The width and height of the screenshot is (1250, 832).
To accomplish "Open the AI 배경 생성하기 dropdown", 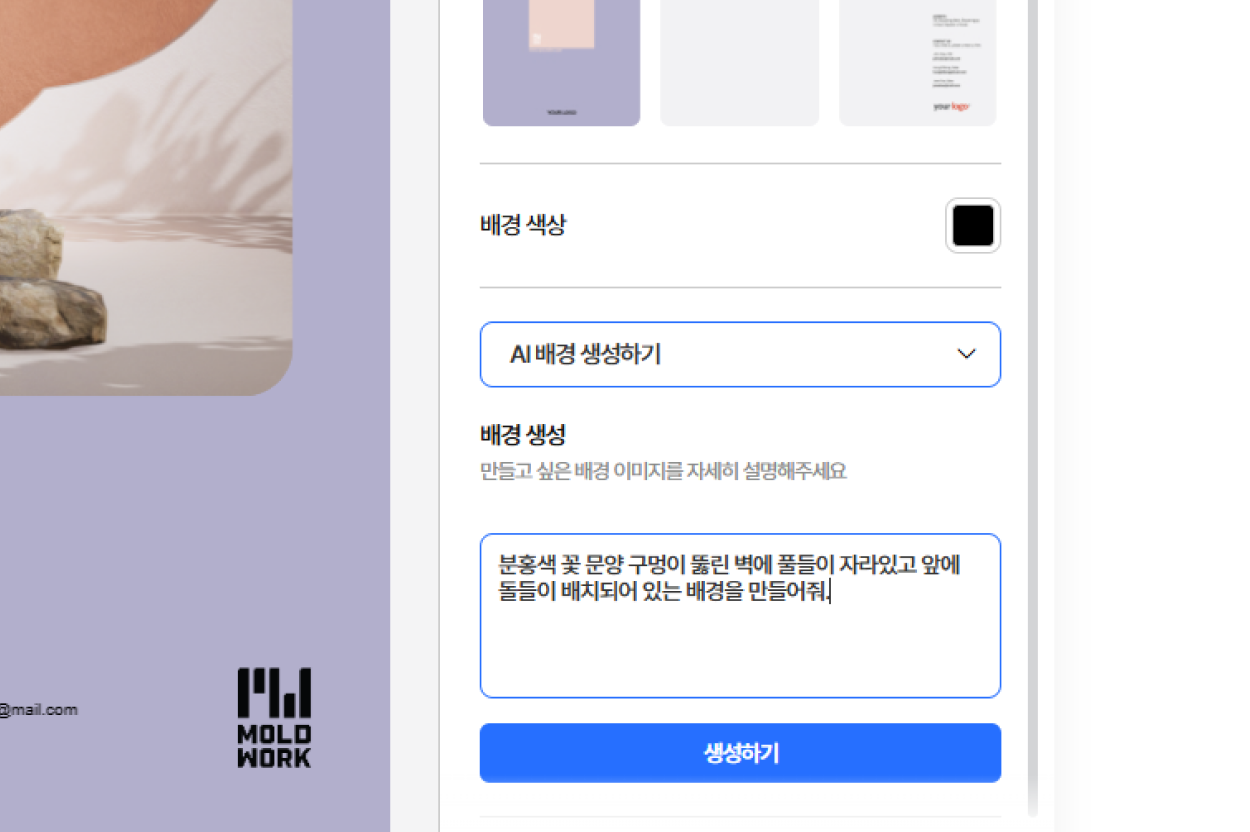I will tap(740, 354).
